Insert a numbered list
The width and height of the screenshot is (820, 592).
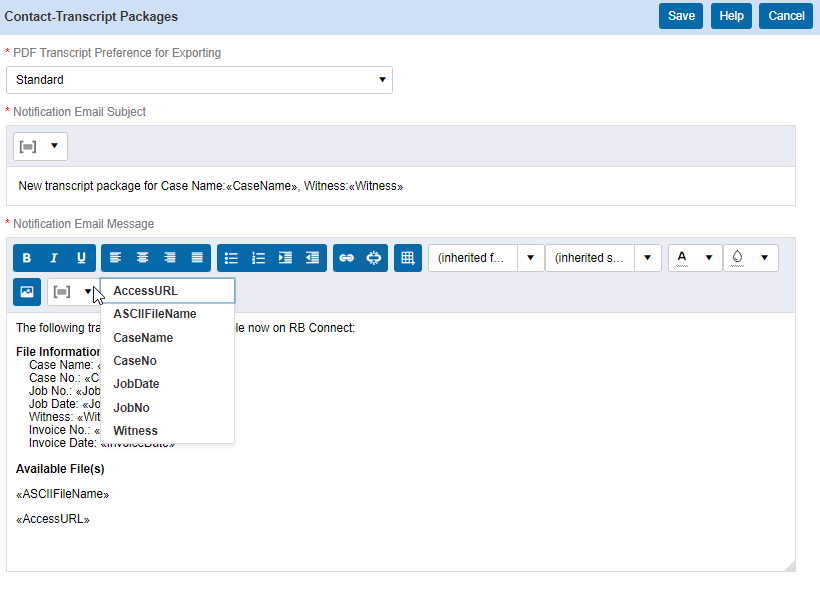coord(258,258)
